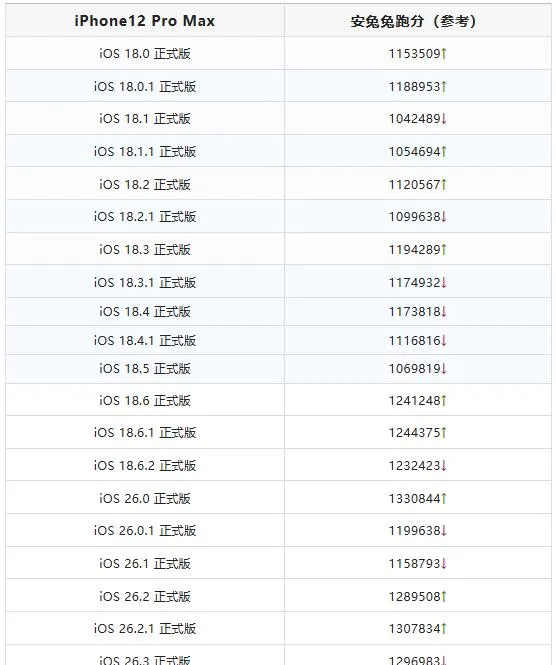Viewport: 556px width, 665px height.
Task: Click the score value 1244375
Action: coord(415,433)
